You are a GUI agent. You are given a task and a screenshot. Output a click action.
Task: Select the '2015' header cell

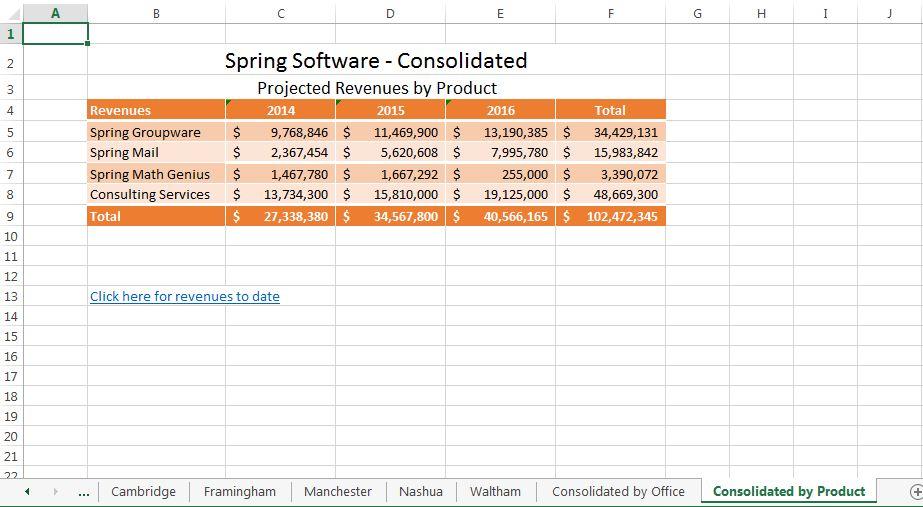click(x=390, y=110)
